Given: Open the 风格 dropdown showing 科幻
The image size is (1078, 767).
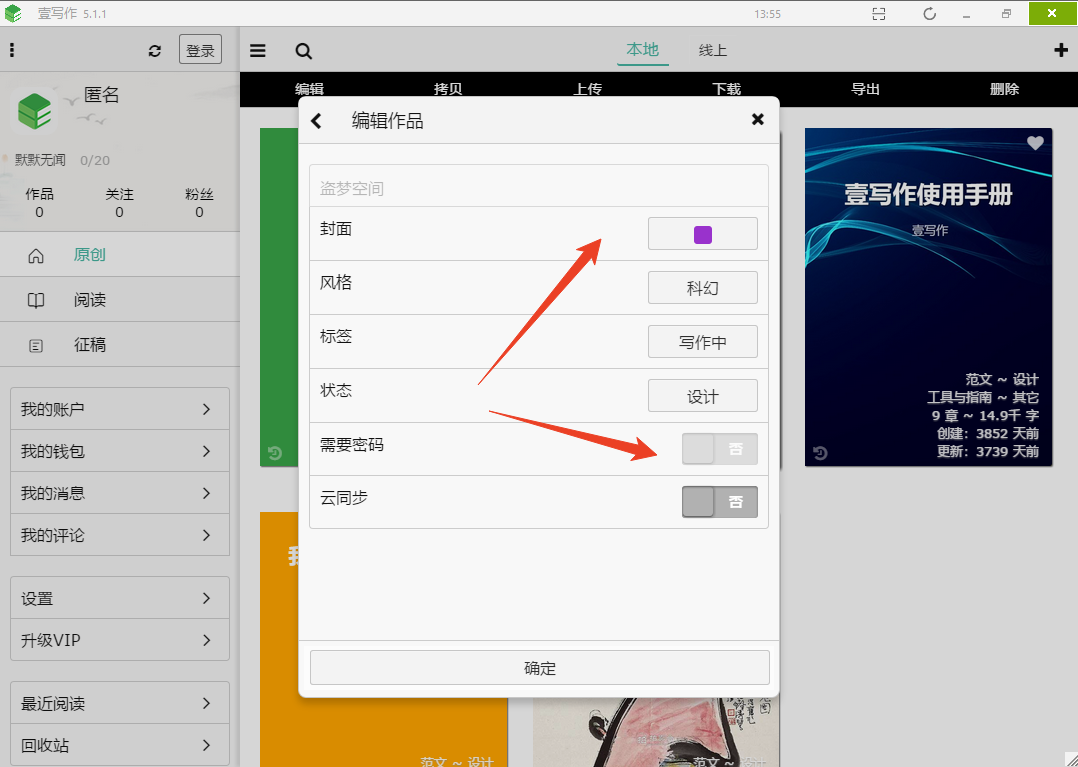Looking at the screenshot, I should [703, 287].
